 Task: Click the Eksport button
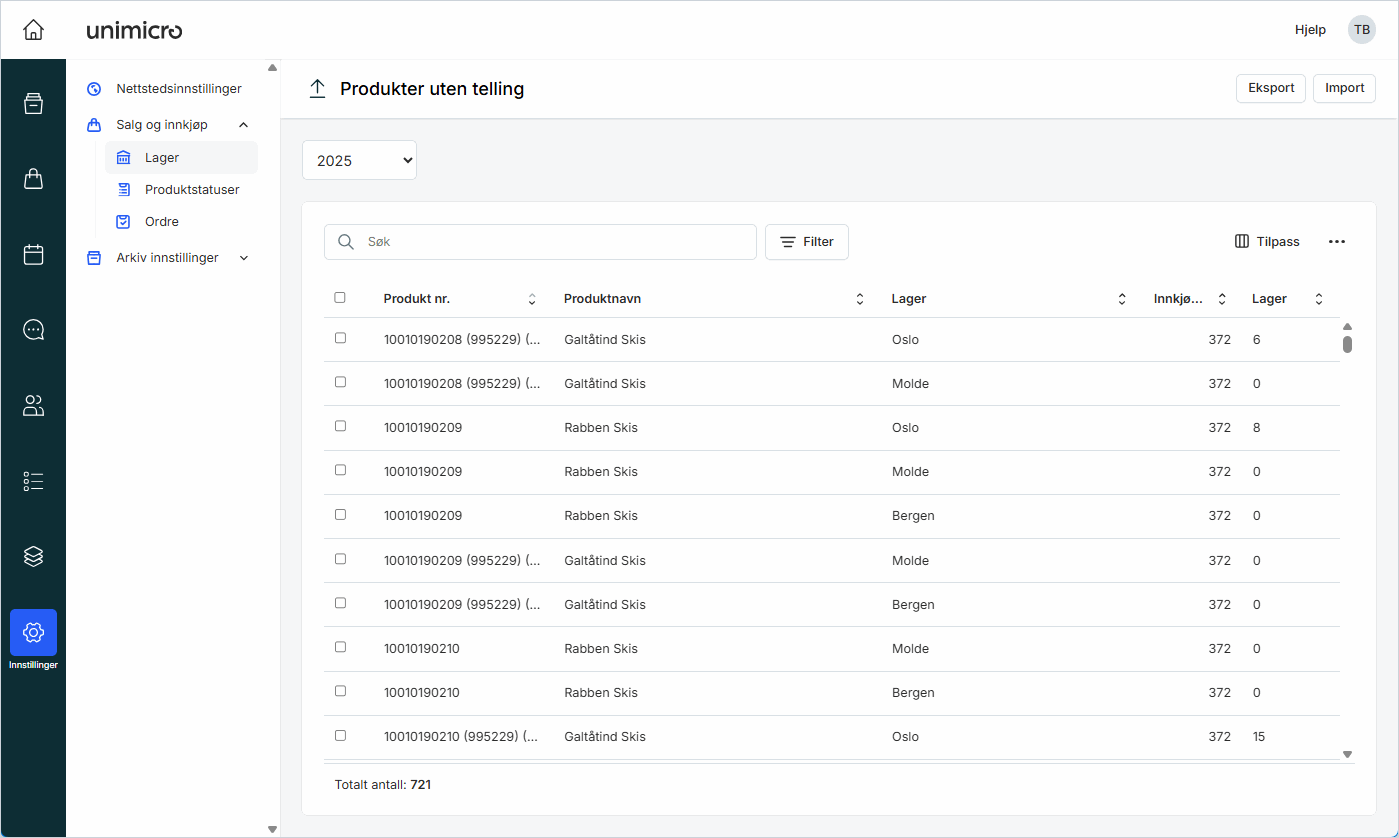[x=1271, y=88]
